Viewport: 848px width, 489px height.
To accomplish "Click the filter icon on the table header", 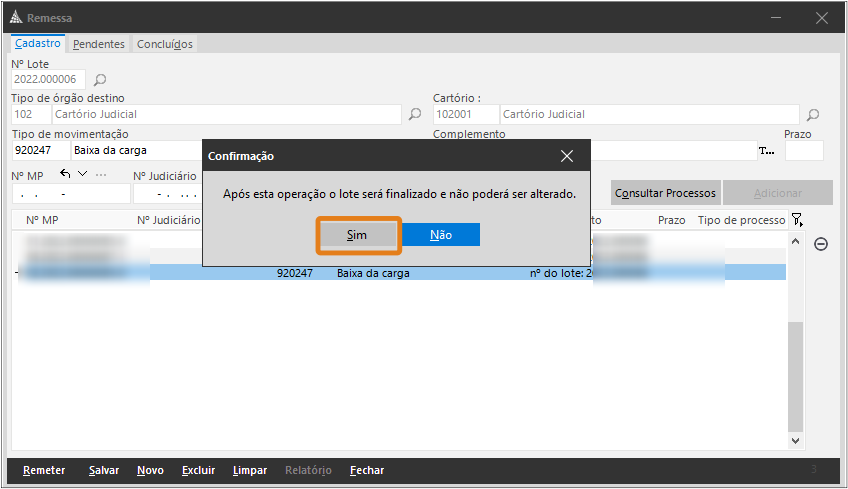I will 797,220.
